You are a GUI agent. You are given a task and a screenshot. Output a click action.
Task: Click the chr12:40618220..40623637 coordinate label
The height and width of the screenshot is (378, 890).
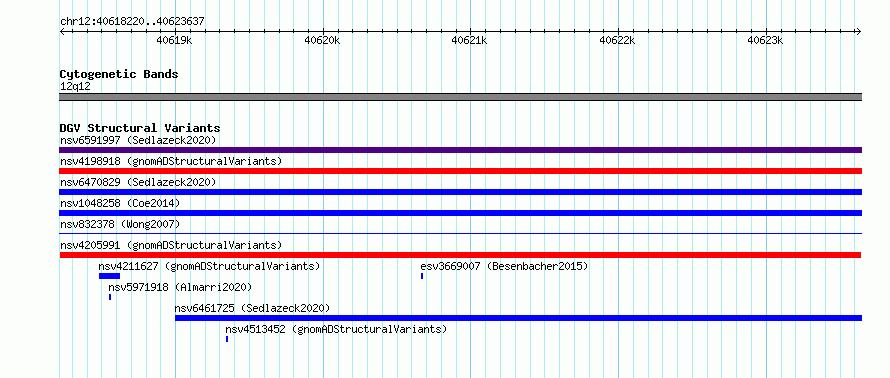(132, 22)
